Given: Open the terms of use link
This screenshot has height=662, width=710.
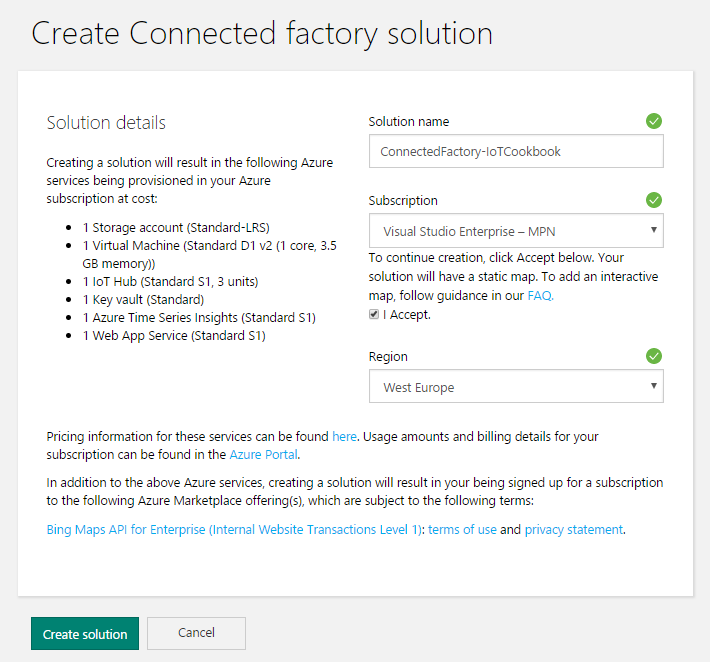Looking at the screenshot, I should coord(462,530).
